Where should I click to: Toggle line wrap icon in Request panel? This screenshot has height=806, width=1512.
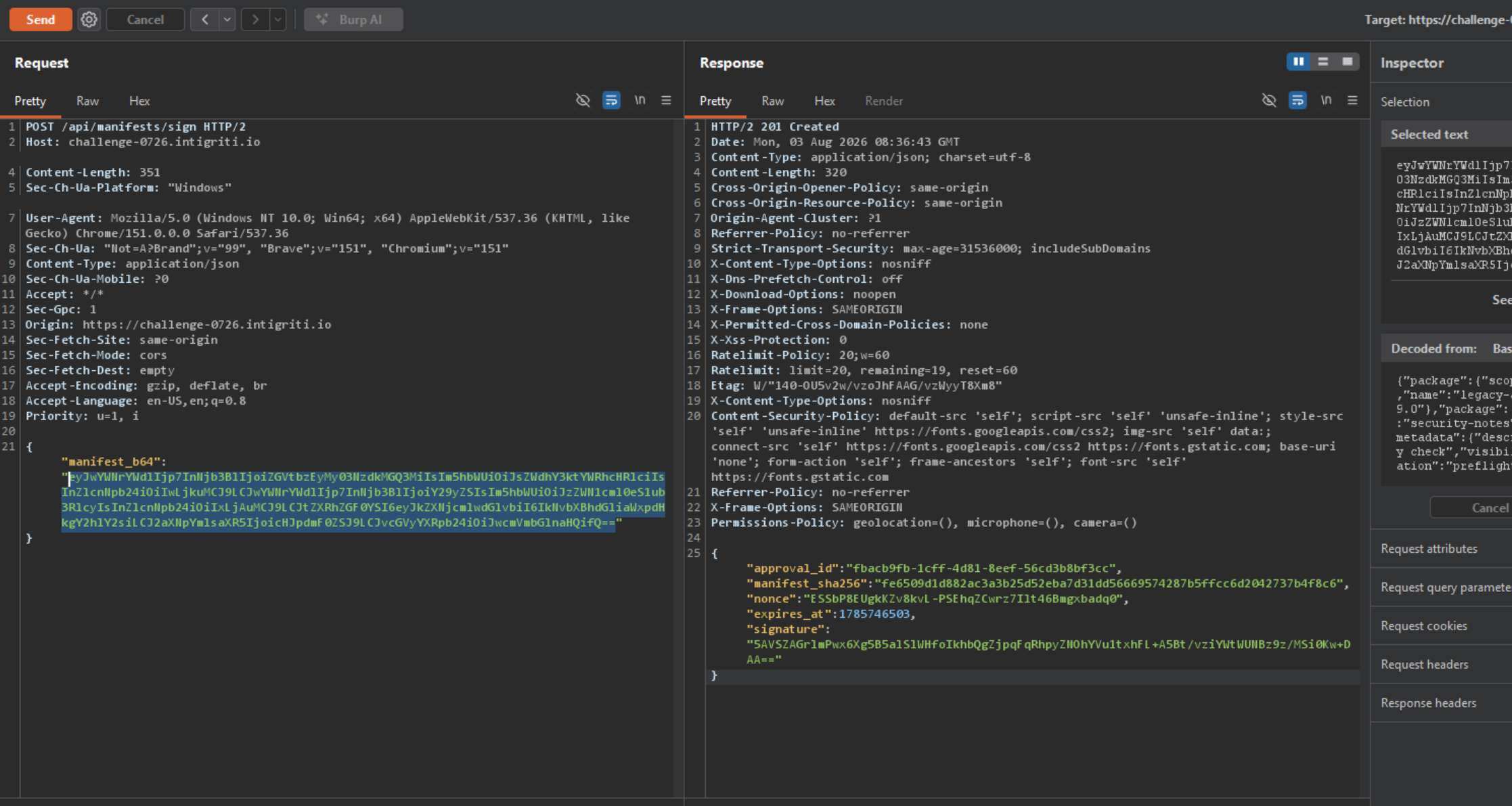coord(611,100)
